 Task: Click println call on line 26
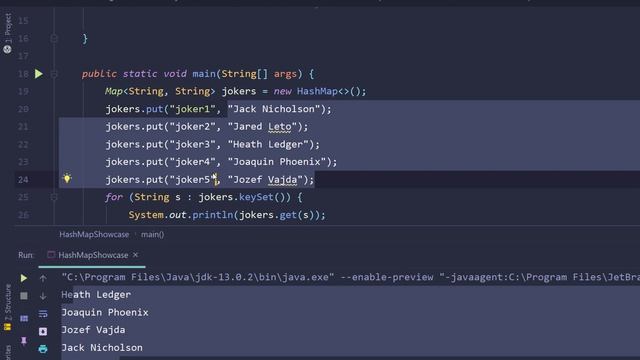point(213,215)
